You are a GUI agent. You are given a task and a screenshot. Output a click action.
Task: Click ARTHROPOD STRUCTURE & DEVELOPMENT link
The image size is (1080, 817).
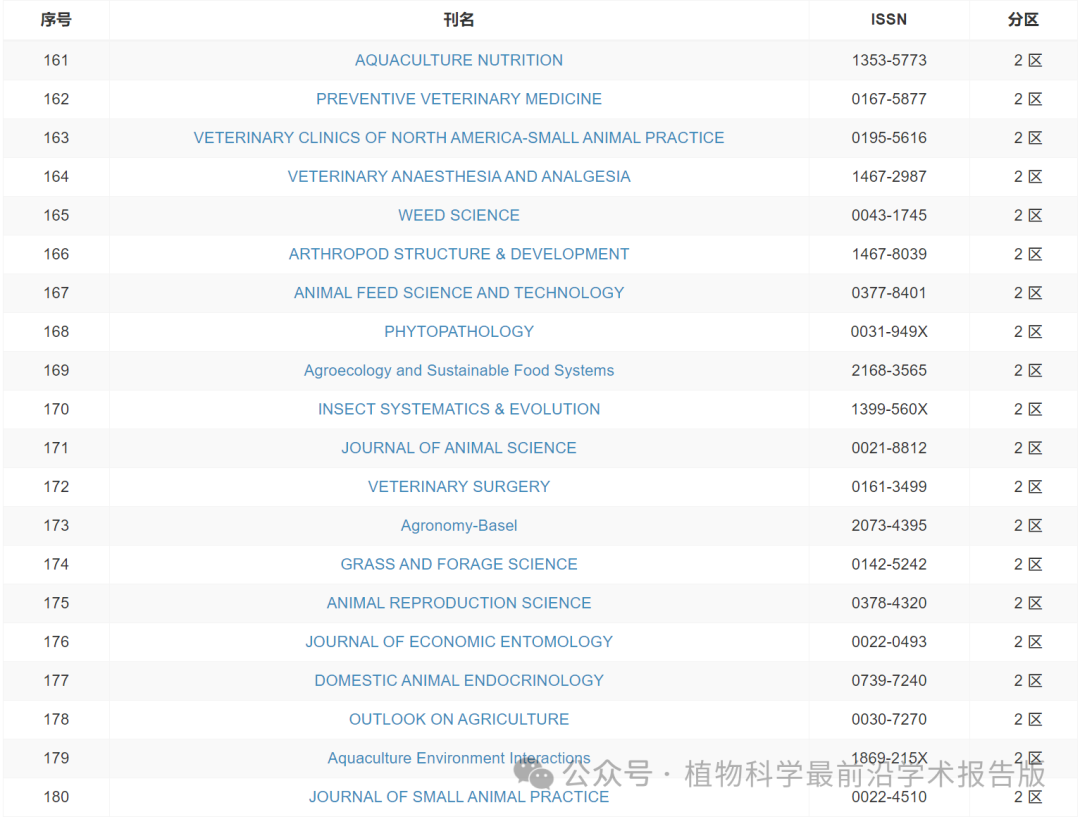click(459, 254)
